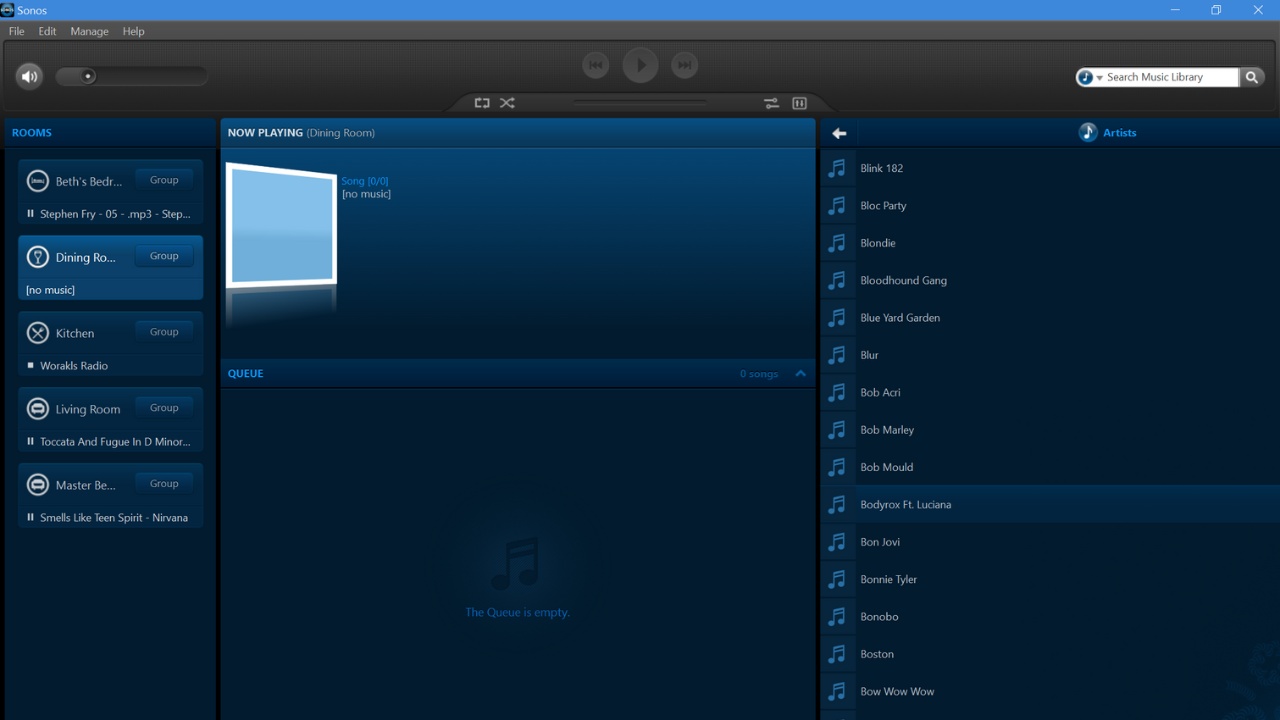
Task: Click Toccata And Fugue In D Minor text
Action: tap(115, 442)
